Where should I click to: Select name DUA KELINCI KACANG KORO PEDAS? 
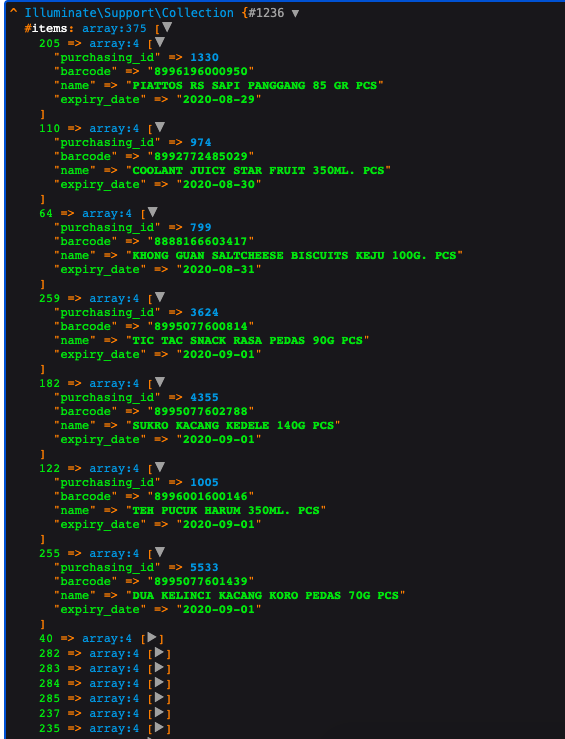point(237,596)
